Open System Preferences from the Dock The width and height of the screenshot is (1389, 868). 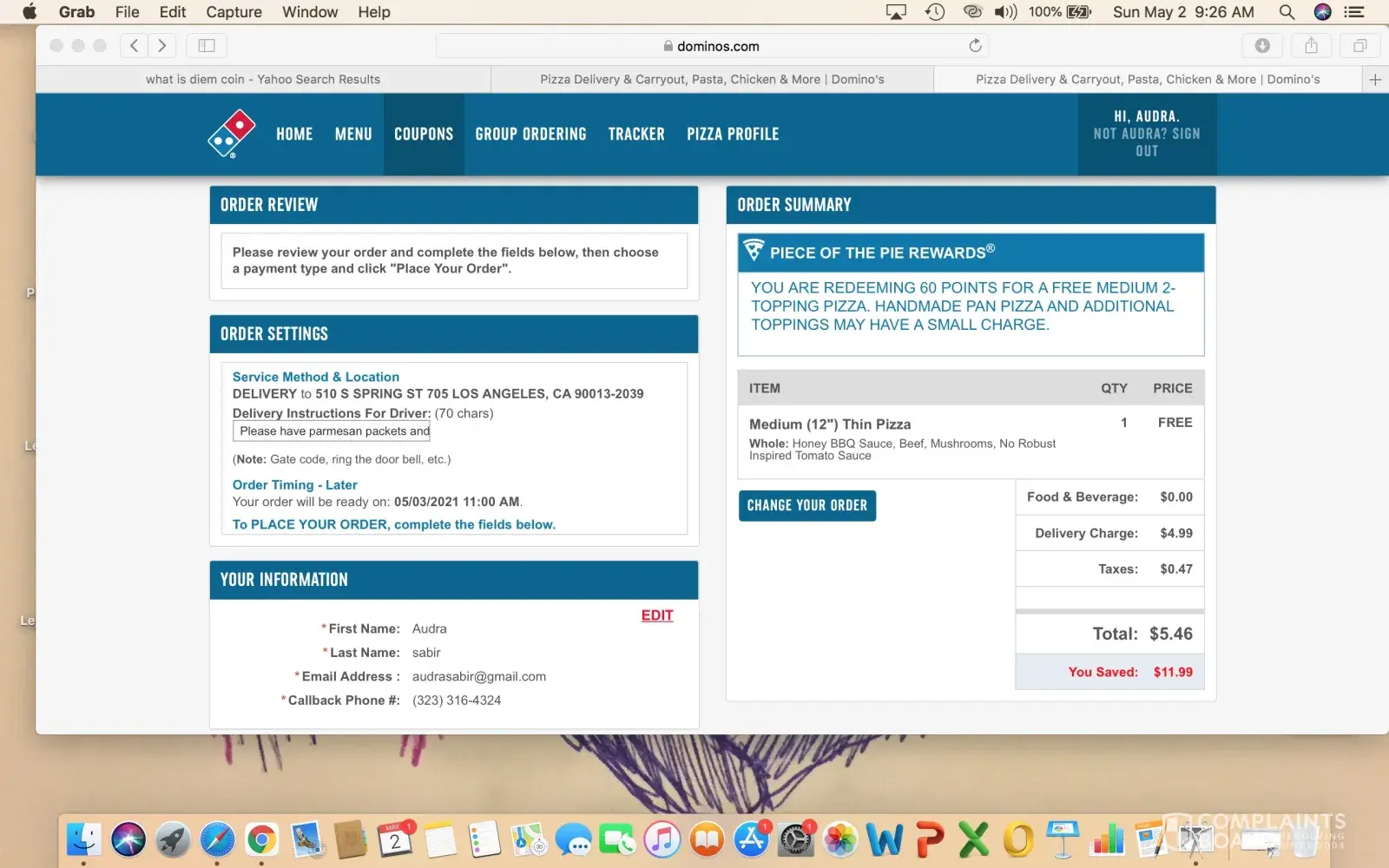point(796,839)
